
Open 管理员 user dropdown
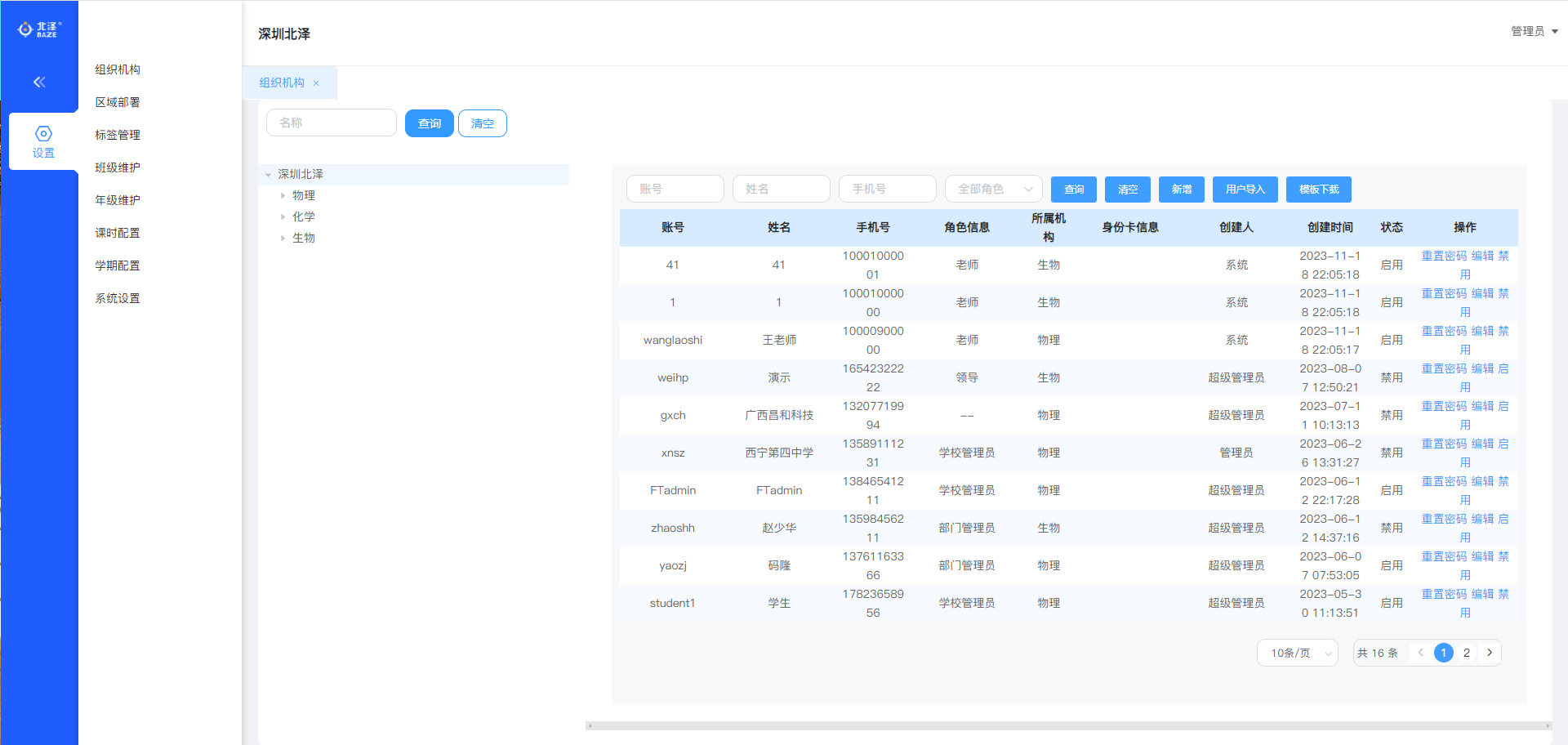[1534, 31]
